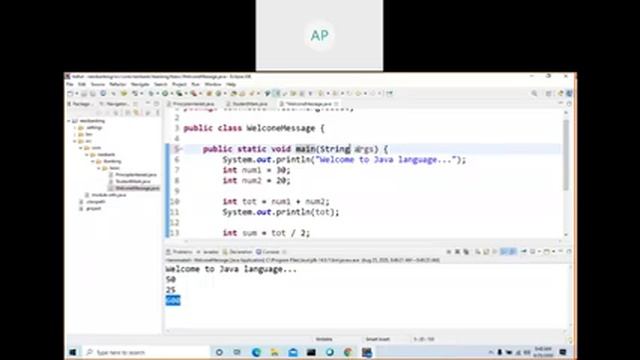This screenshot has height=360, width=640.
Task: Click the taskbar search box
Action: pos(146,352)
